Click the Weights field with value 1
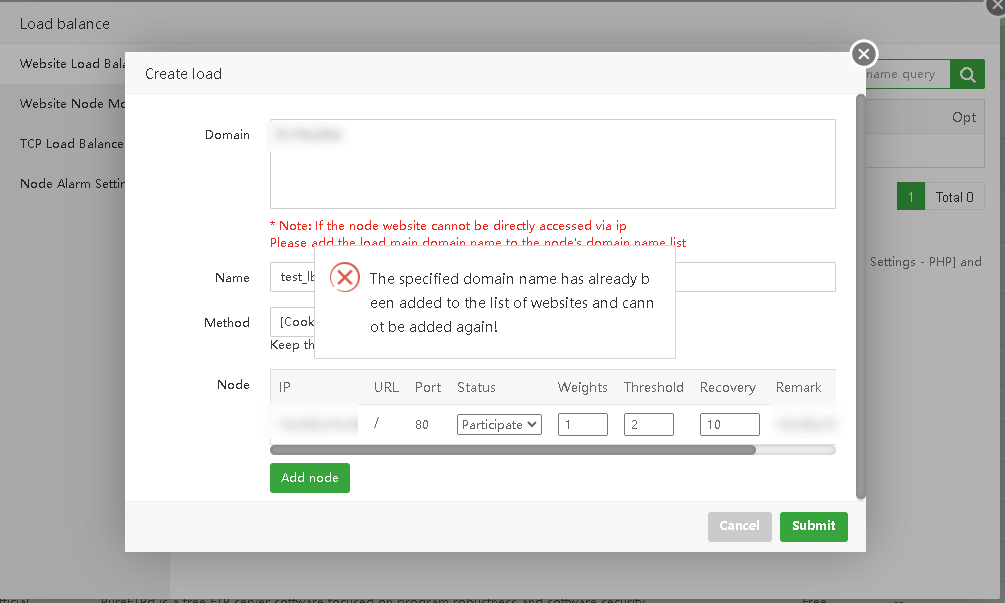Viewport: 1005px width, 603px height. coord(583,424)
